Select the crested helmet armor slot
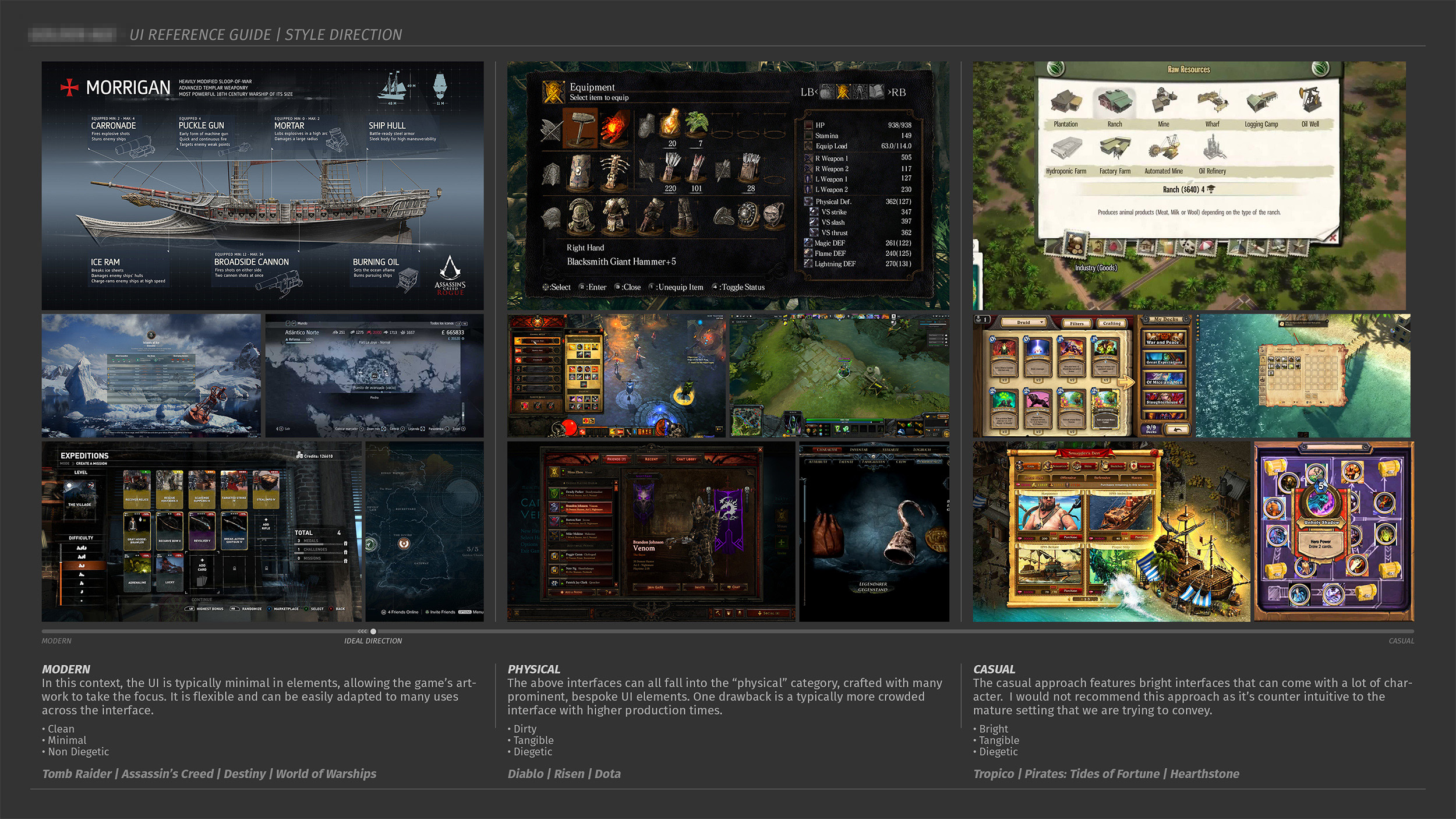Image resolution: width=1456 pixels, height=819 pixels. point(580,217)
